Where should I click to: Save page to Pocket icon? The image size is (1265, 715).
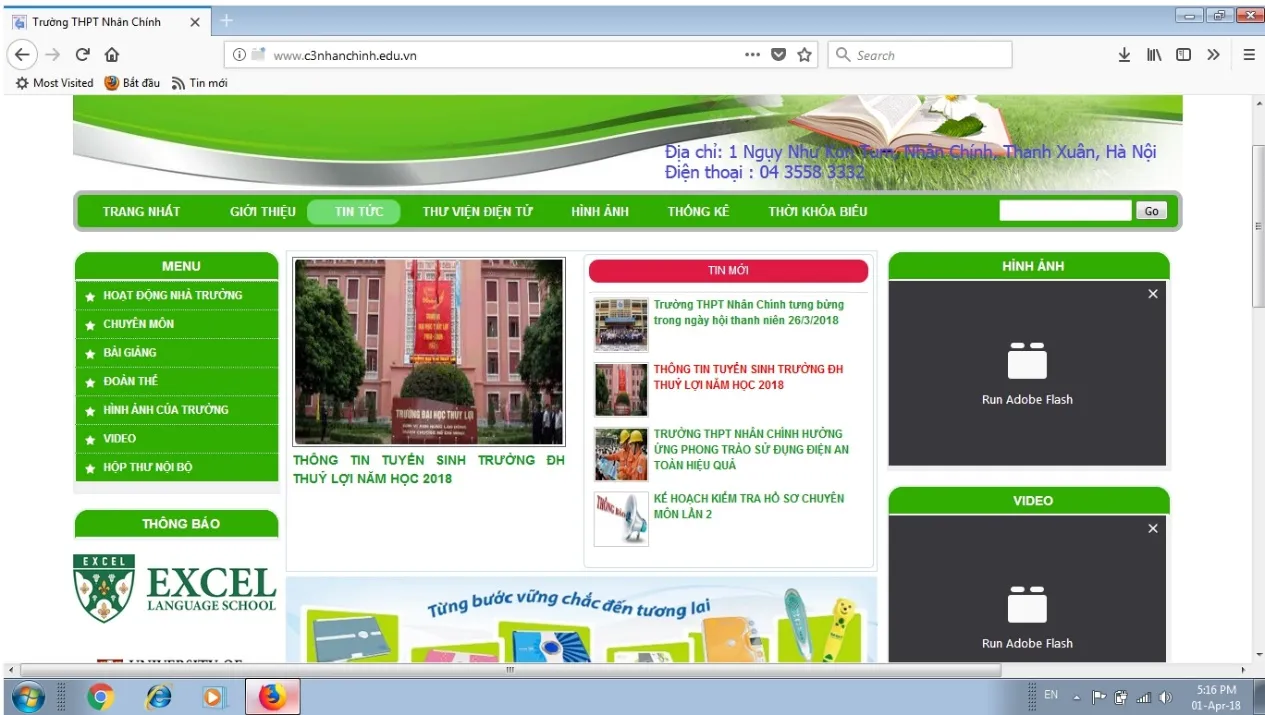click(x=778, y=55)
